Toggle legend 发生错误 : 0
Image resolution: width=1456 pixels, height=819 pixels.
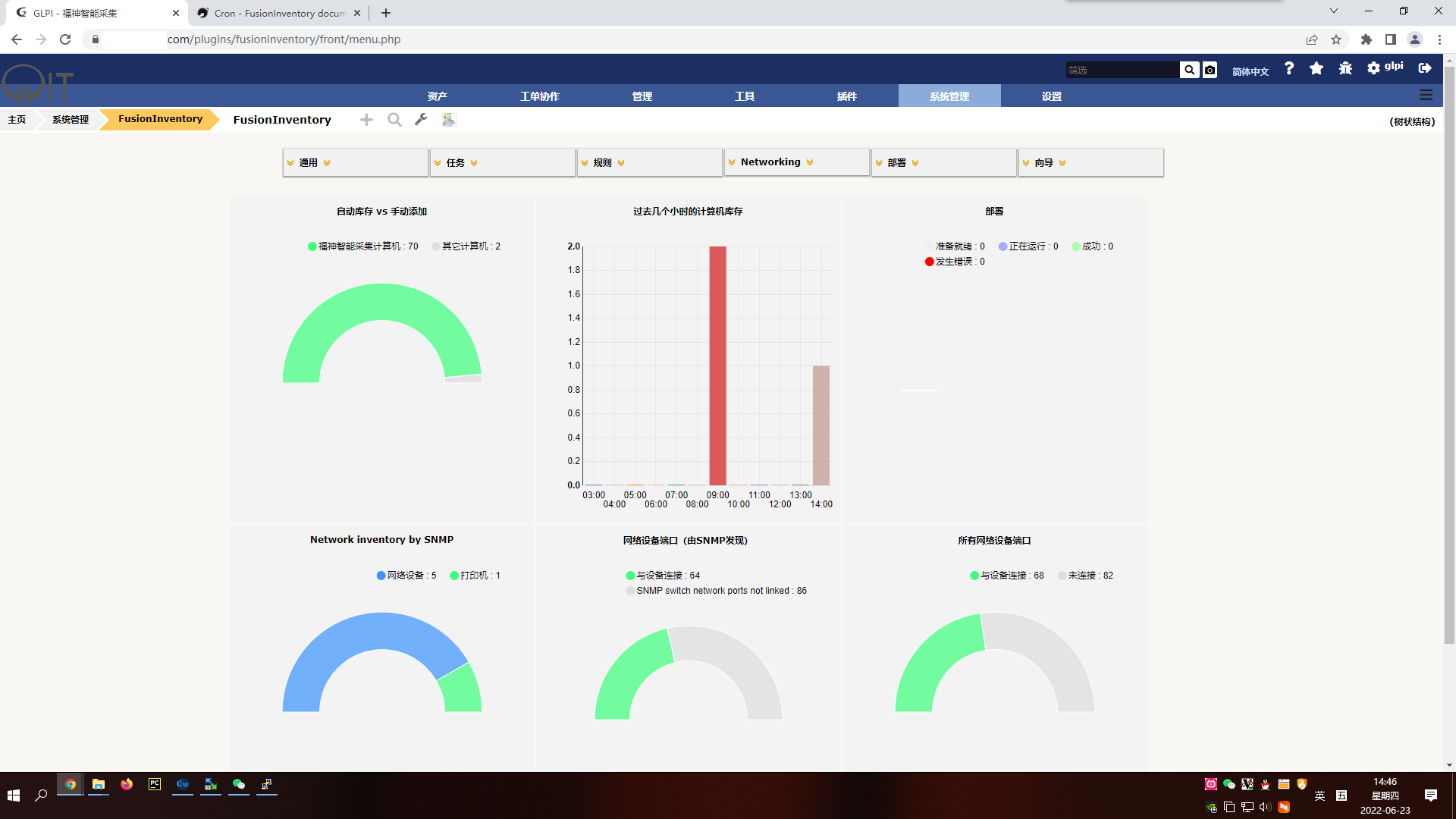[x=955, y=262]
